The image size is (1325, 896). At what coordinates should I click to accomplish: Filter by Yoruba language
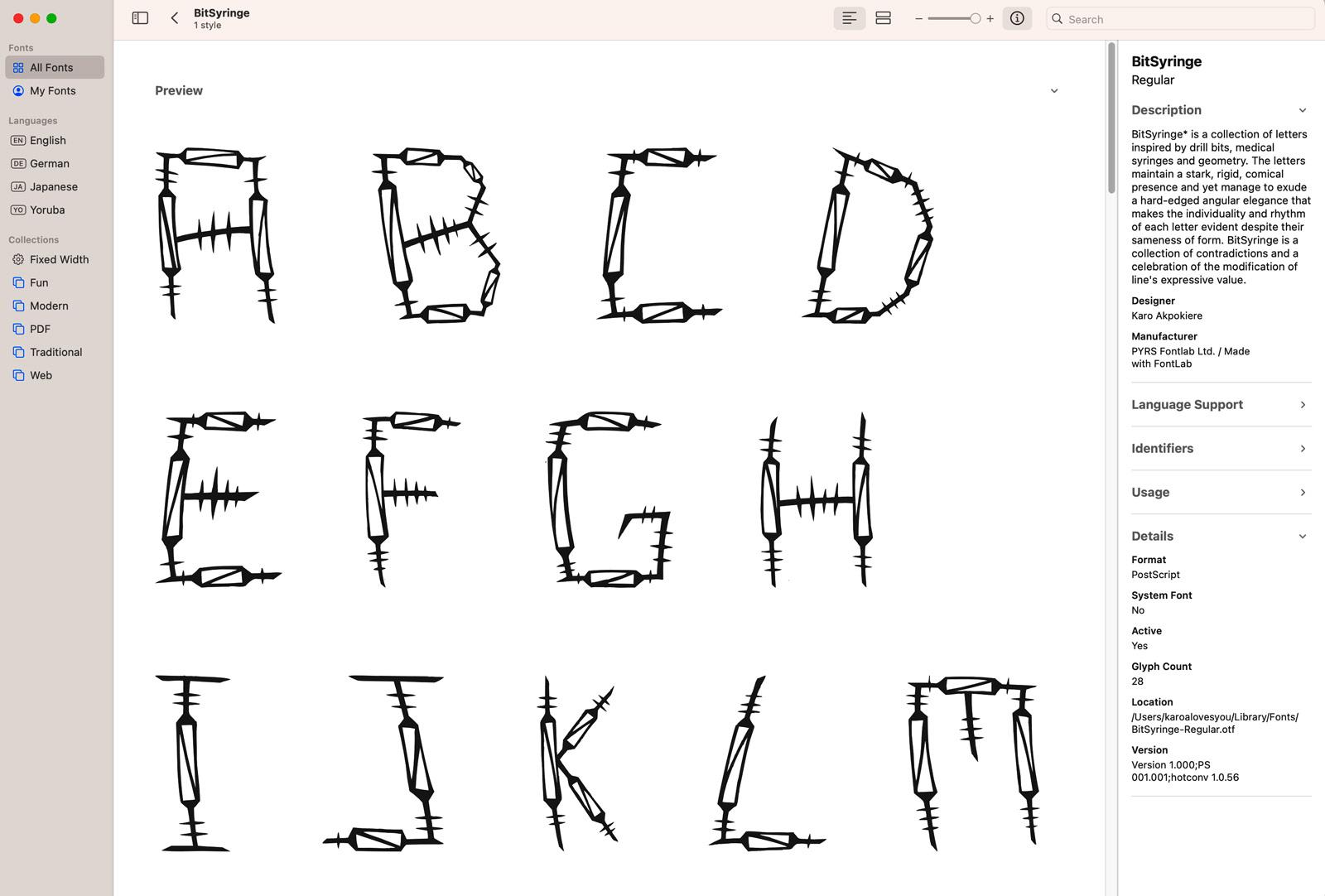[55, 210]
